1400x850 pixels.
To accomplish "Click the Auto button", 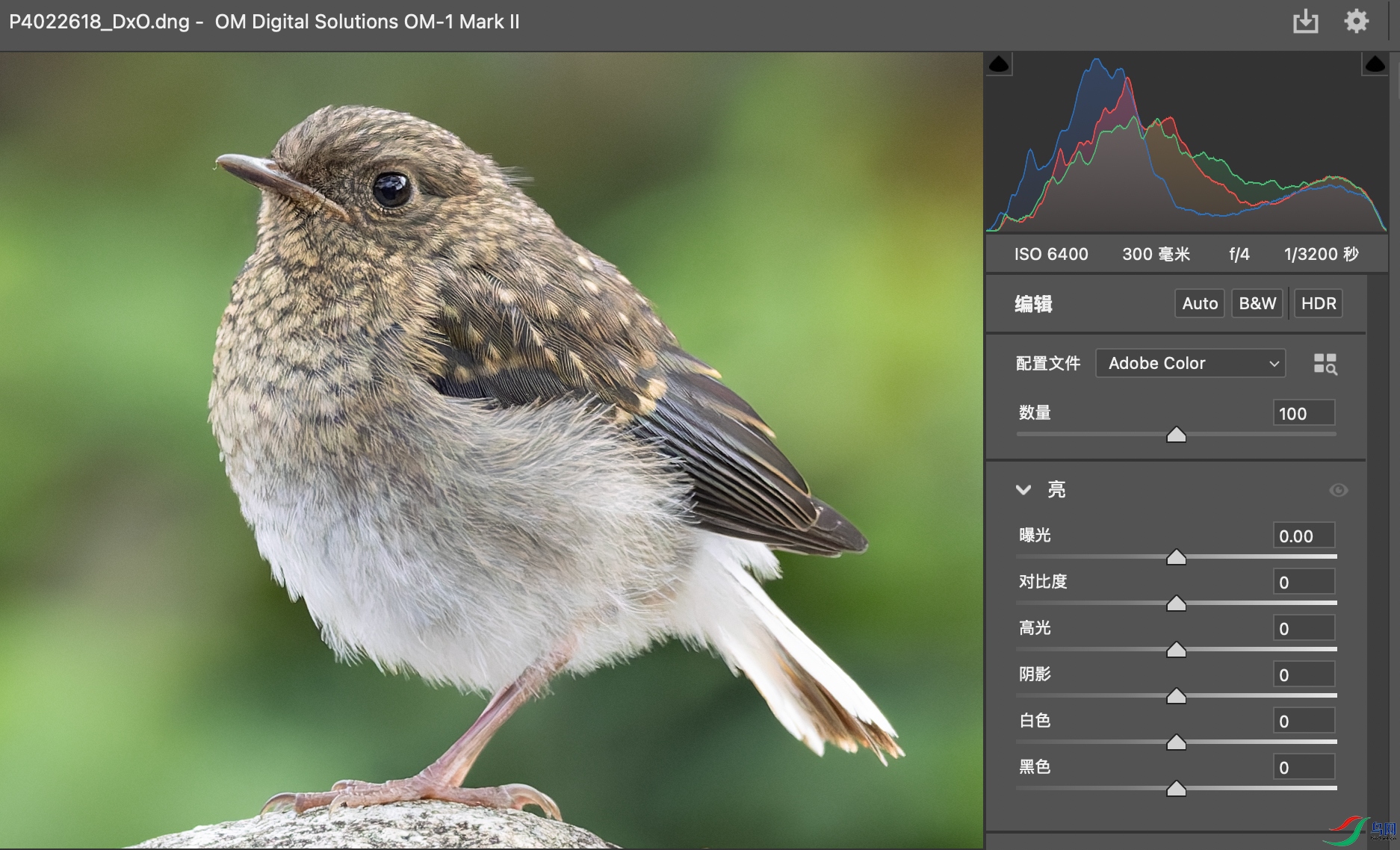I will [1200, 303].
